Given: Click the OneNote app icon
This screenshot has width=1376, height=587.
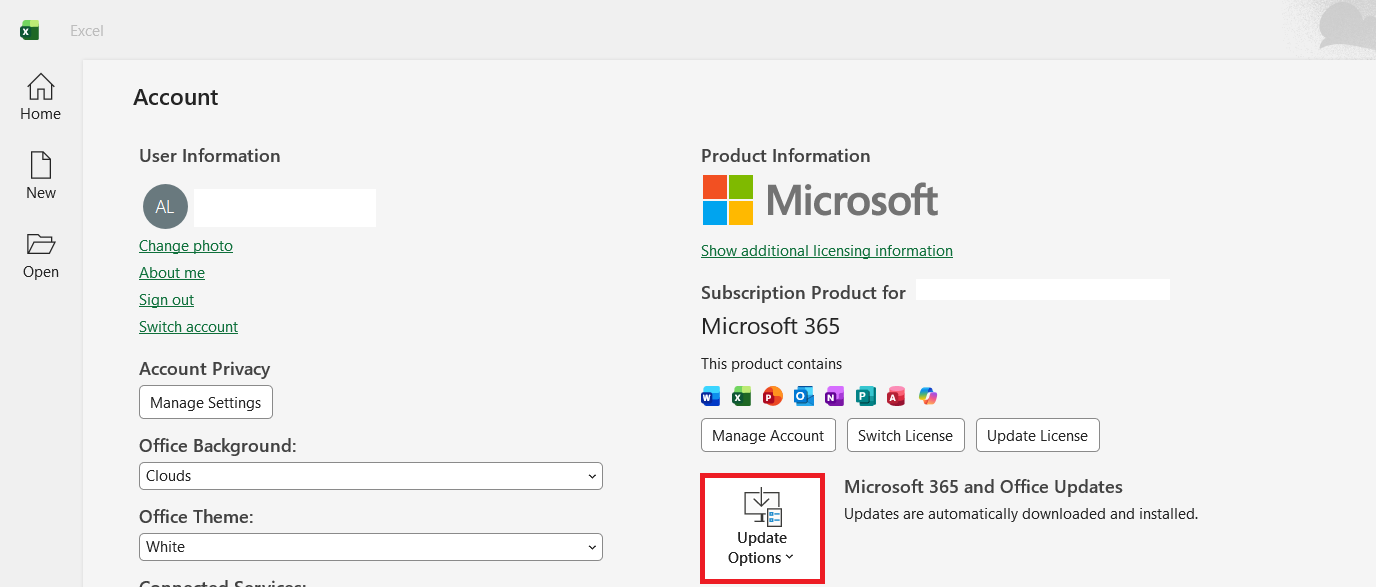Looking at the screenshot, I should [x=834, y=396].
